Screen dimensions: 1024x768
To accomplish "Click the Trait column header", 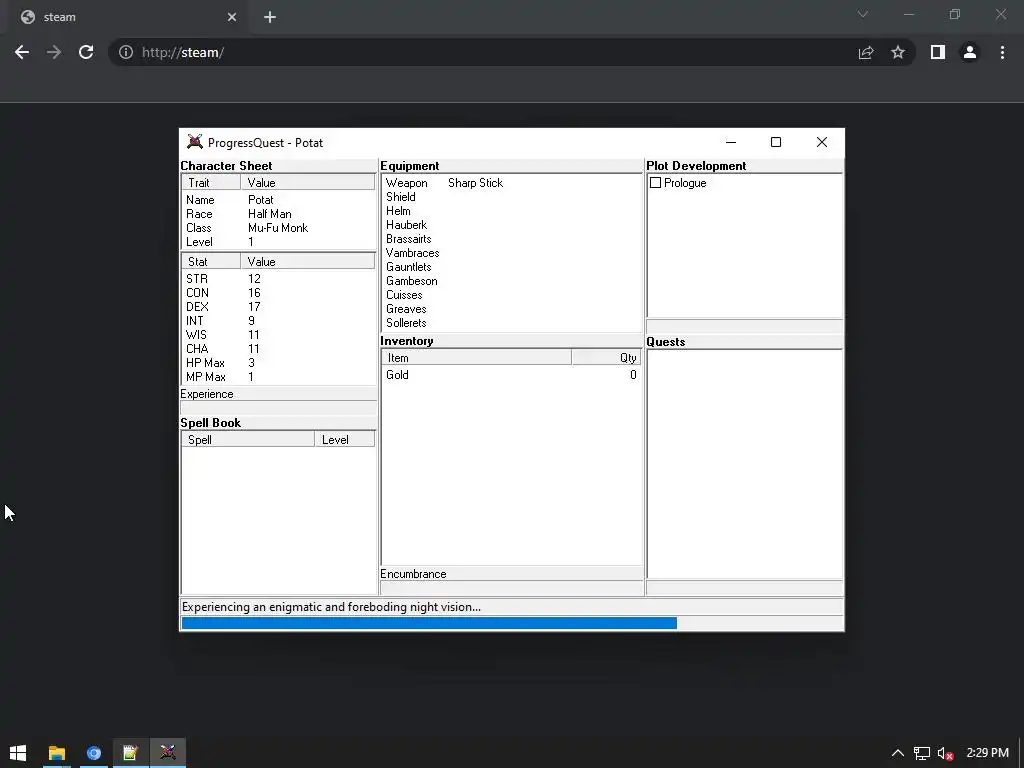I will 211,183.
